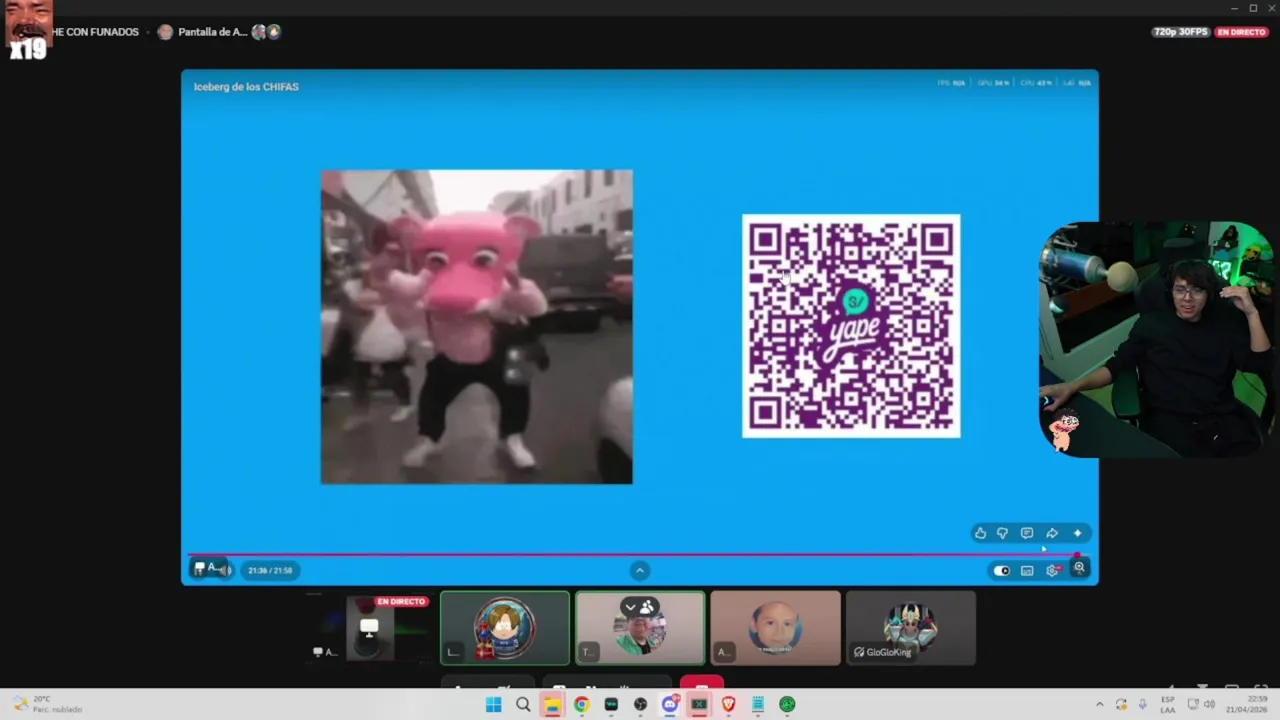
Task: Click the 21:36 / 21:58 time display
Action: pos(270,570)
